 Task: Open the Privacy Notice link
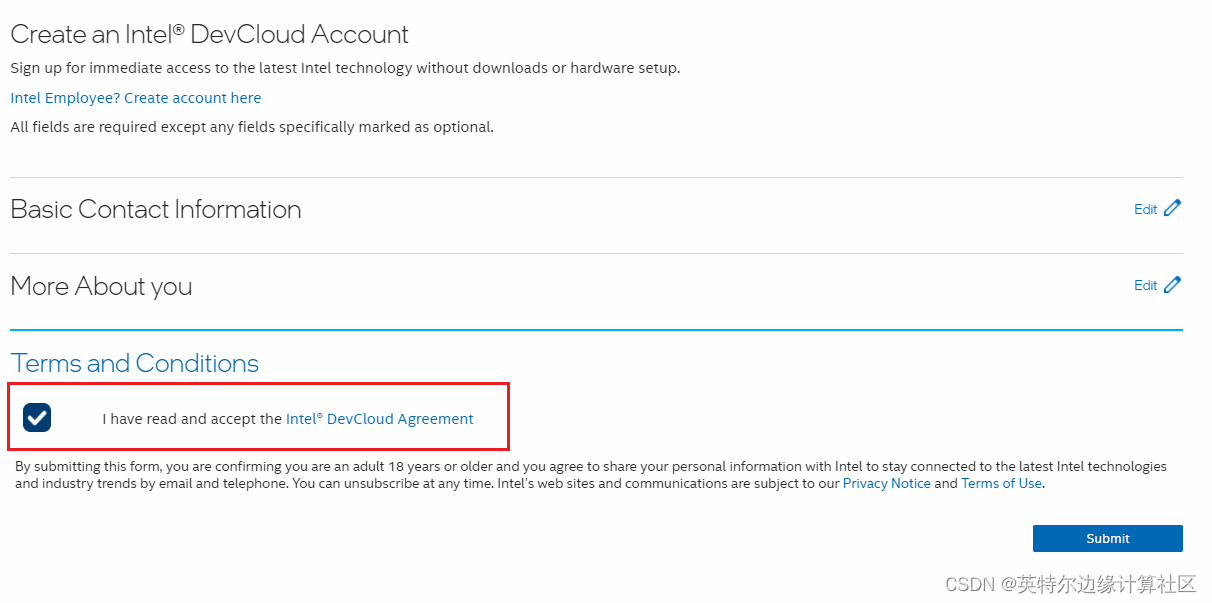click(886, 483)
